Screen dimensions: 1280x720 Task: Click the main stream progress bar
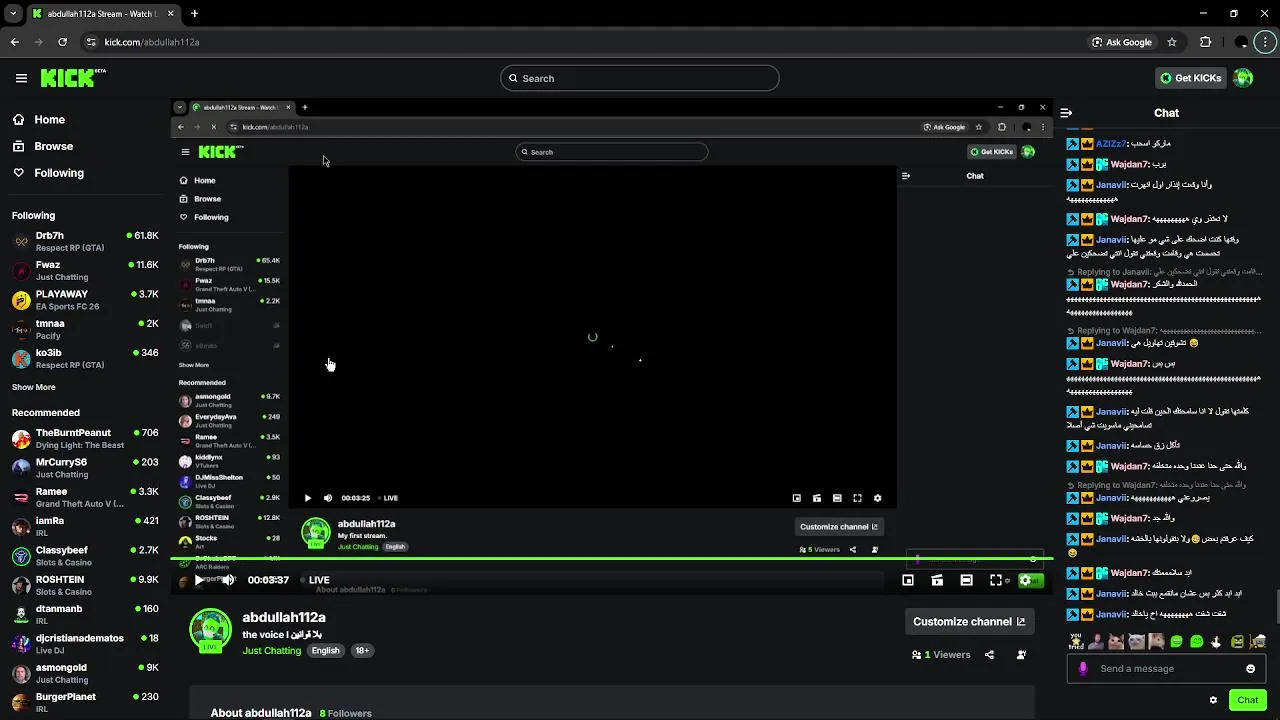(x=610, y=559)
